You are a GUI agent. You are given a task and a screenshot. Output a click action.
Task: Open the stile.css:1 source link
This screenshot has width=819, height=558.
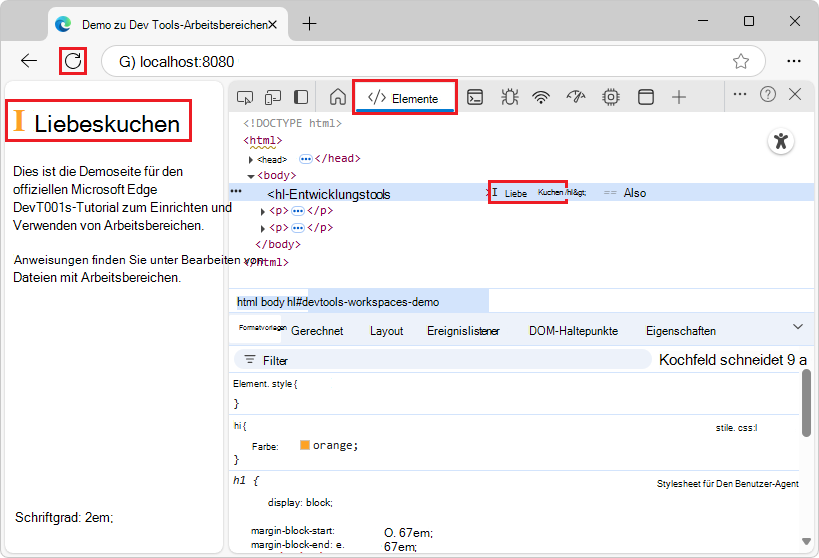pos(736,428)
